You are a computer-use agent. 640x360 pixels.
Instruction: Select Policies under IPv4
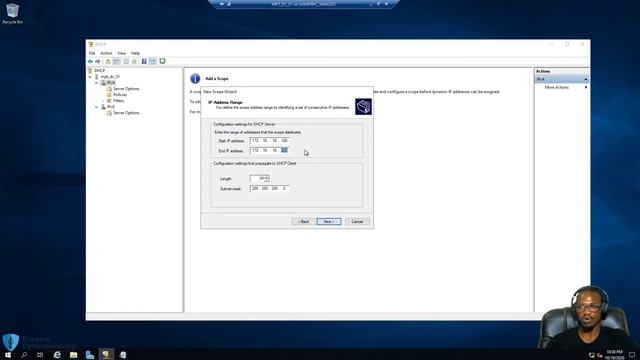120,95
